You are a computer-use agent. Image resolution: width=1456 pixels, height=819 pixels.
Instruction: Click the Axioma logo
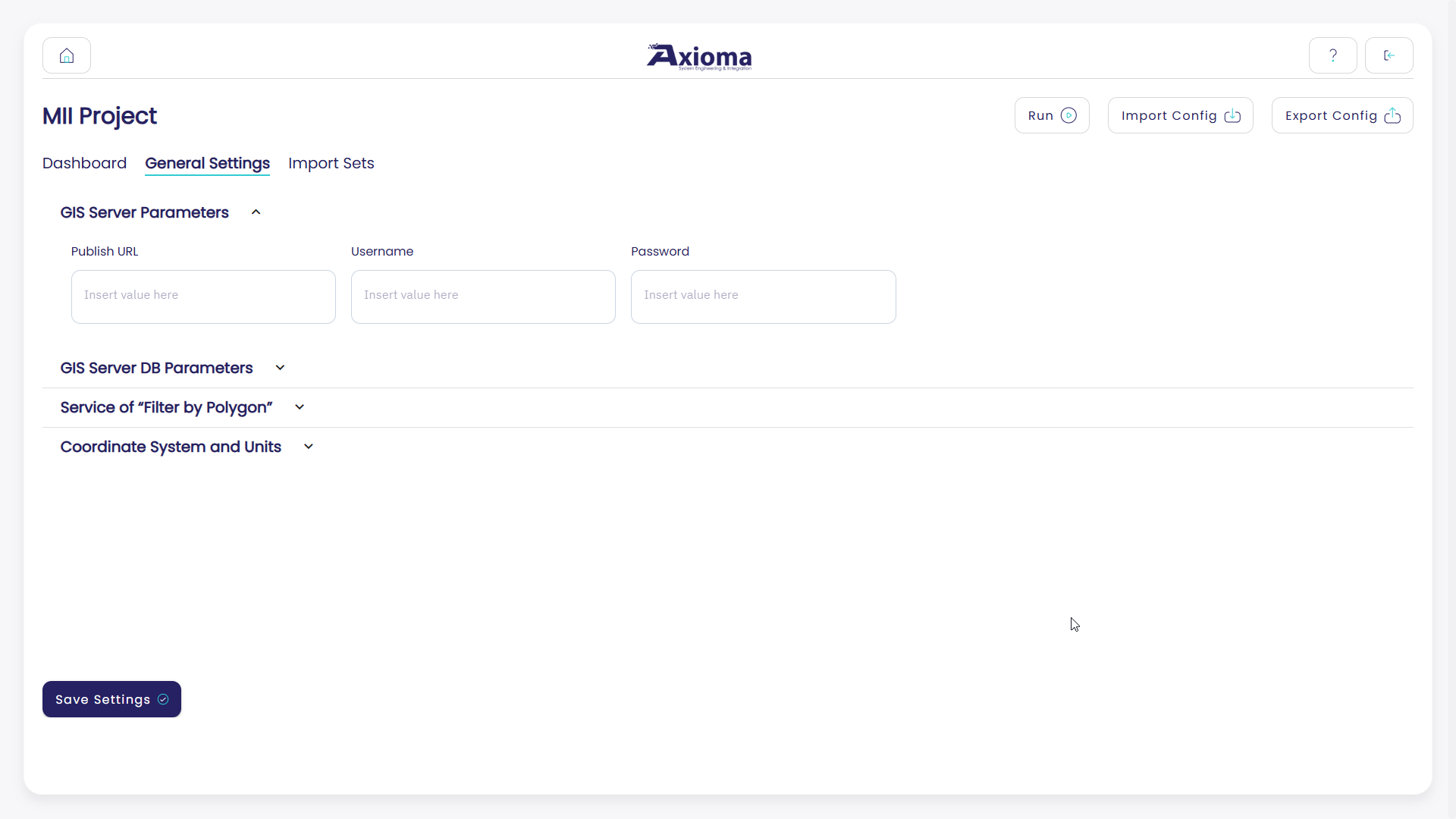(x=698, y=57)
